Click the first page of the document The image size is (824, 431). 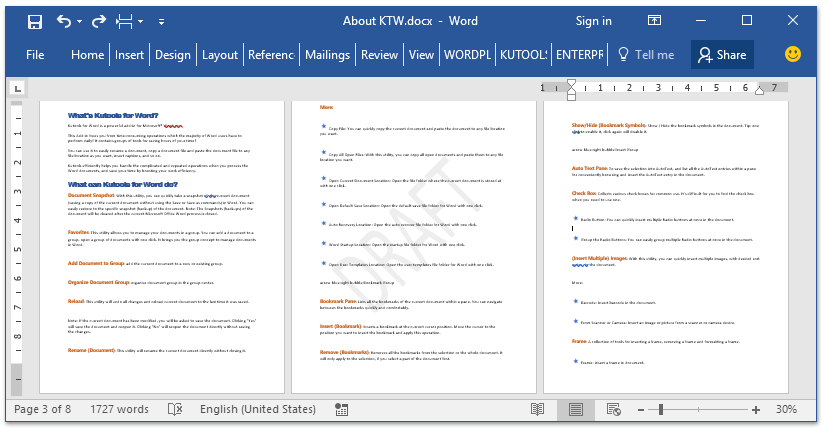pyautogui.click(x=162, y=247)
